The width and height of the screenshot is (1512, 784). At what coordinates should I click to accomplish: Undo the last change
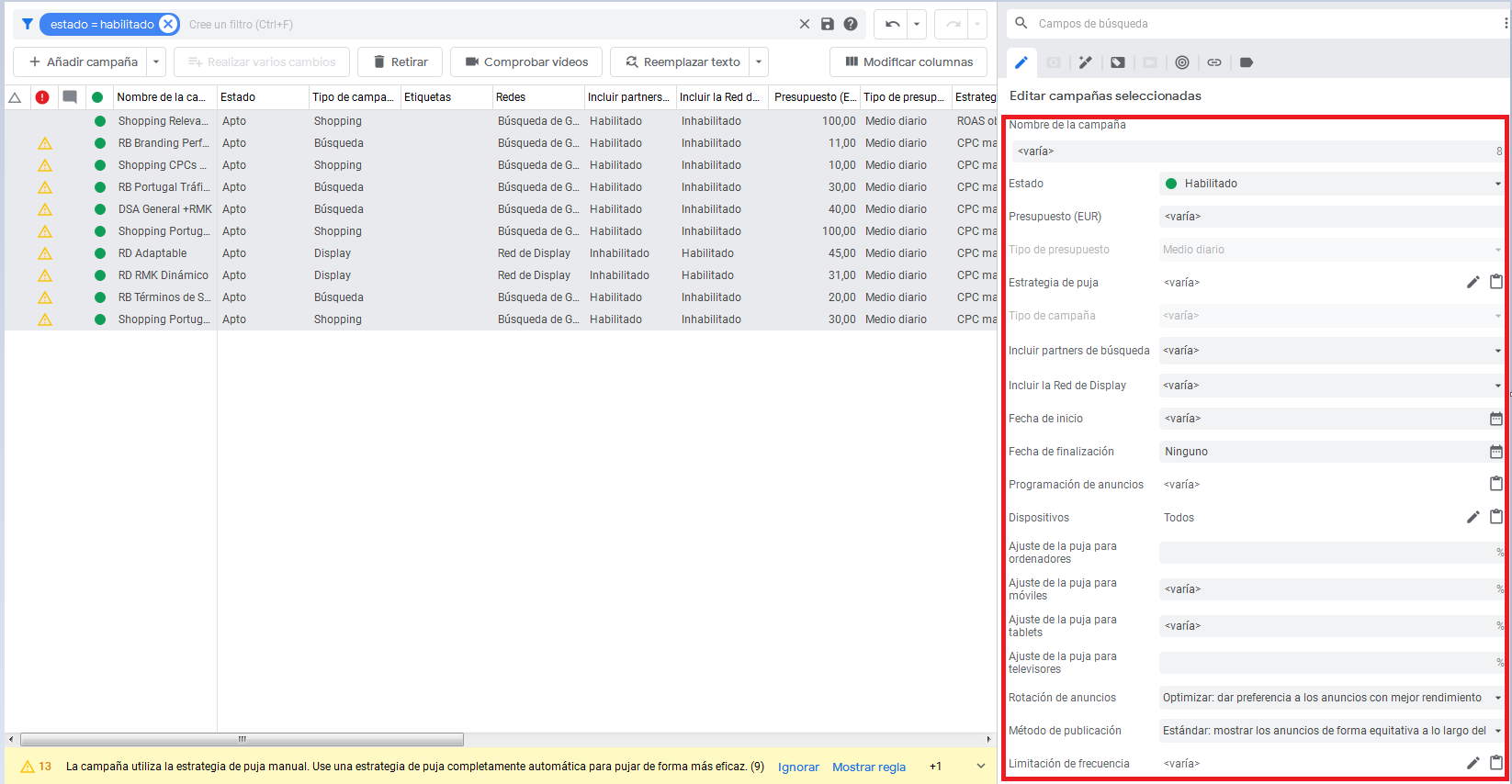pos(892,24)
